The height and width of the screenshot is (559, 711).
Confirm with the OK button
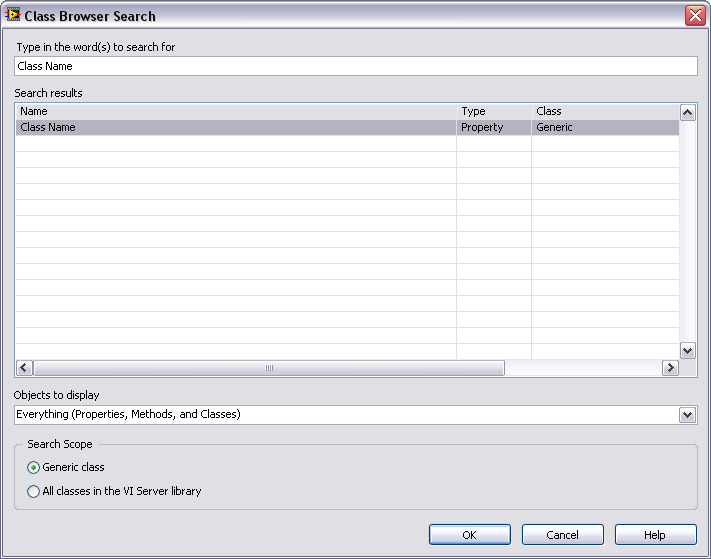[x=469, y=535]
